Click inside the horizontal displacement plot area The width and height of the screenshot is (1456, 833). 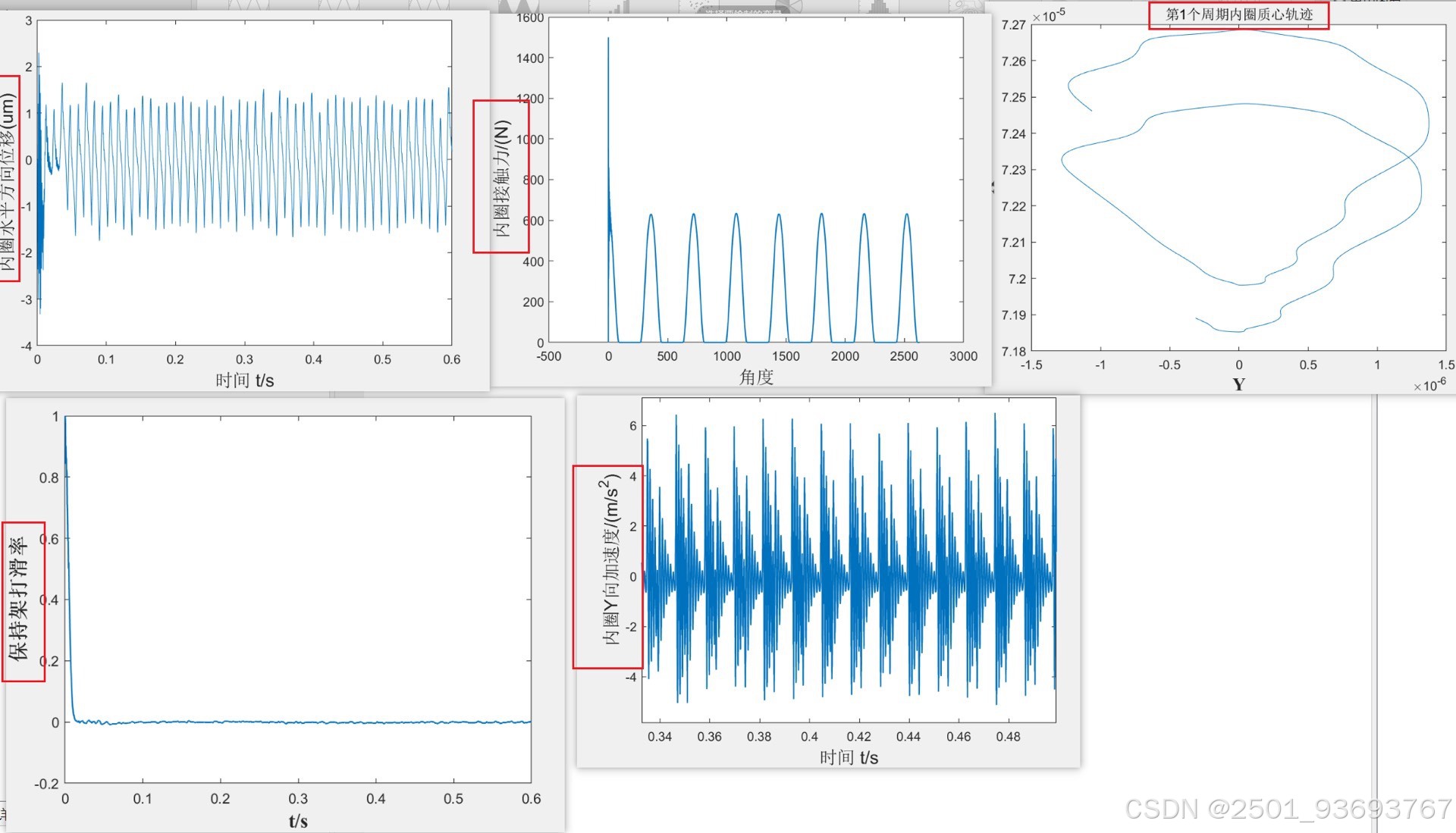(x=244, y=182)
